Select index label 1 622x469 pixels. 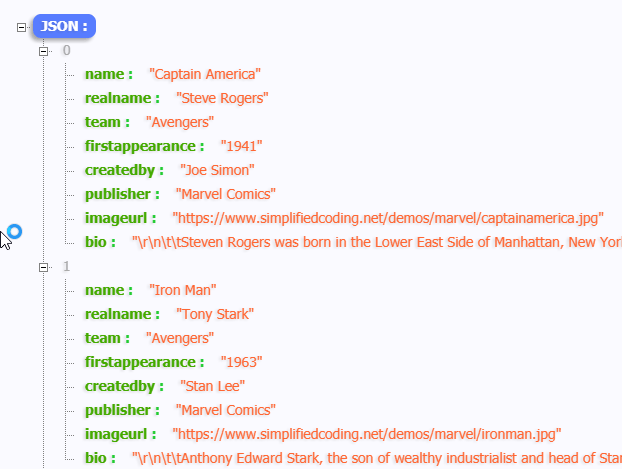coord(66,267)
